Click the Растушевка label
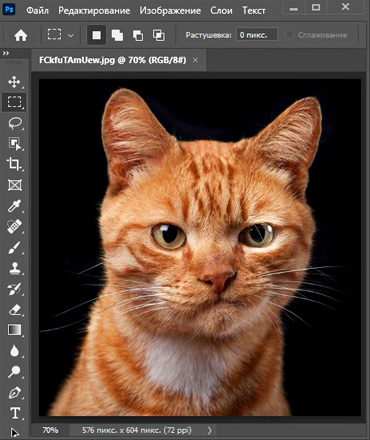Viewport: 370px width, 440px height. click(208, 35)
